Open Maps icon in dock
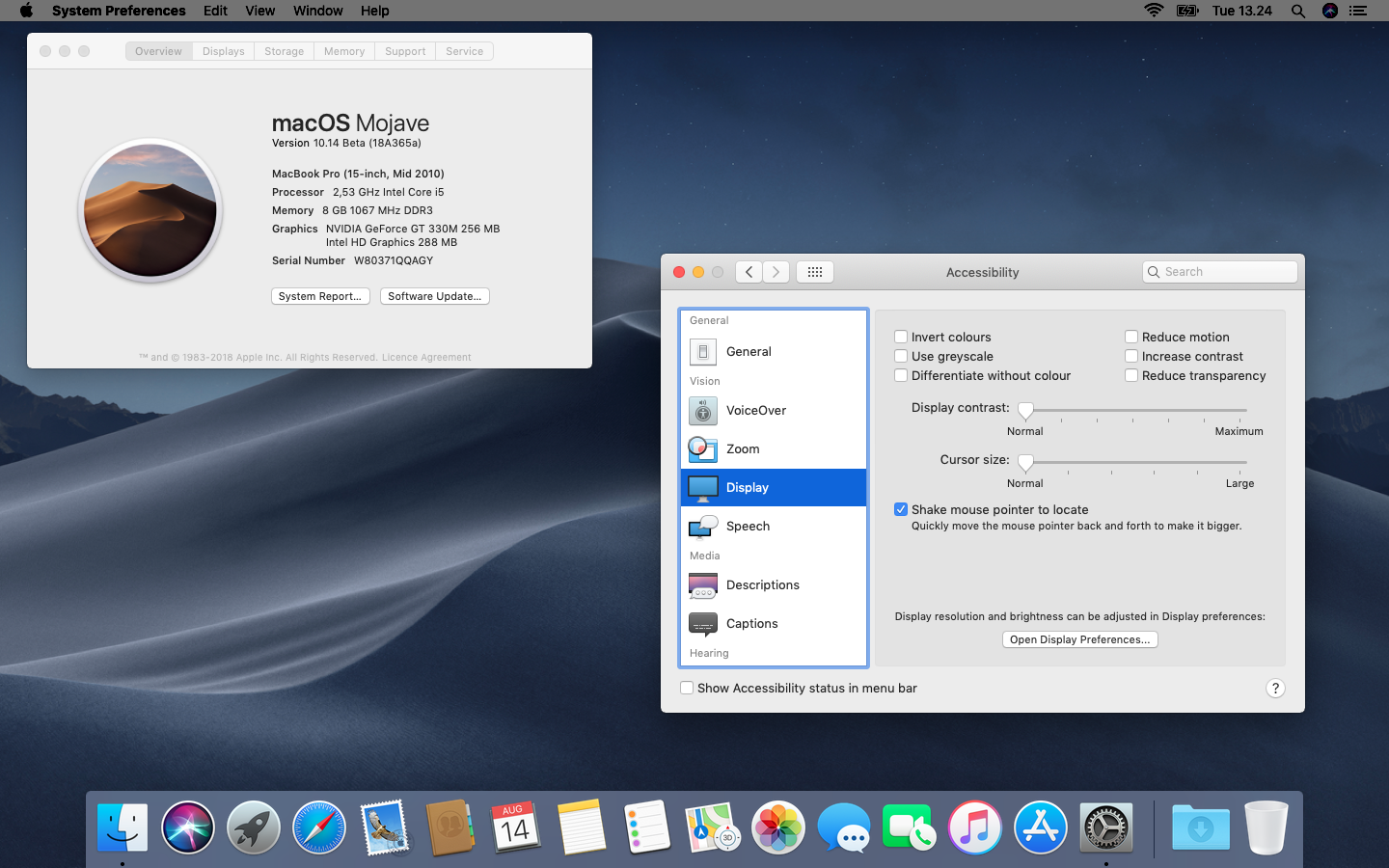This screenshot has height=868, width=1389. click(713, 827)
